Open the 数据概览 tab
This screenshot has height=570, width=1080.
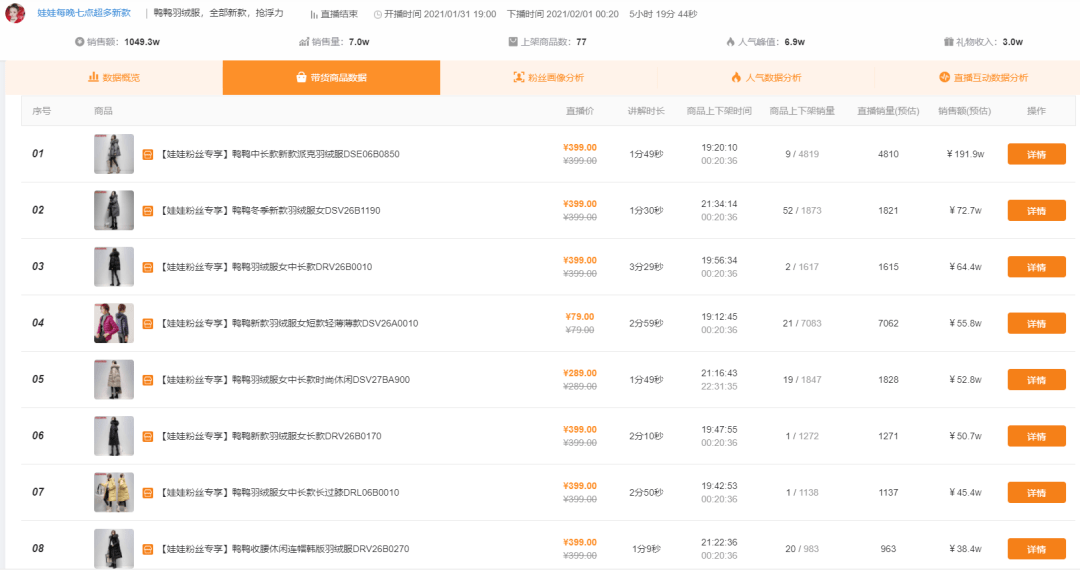pos(114,77)
